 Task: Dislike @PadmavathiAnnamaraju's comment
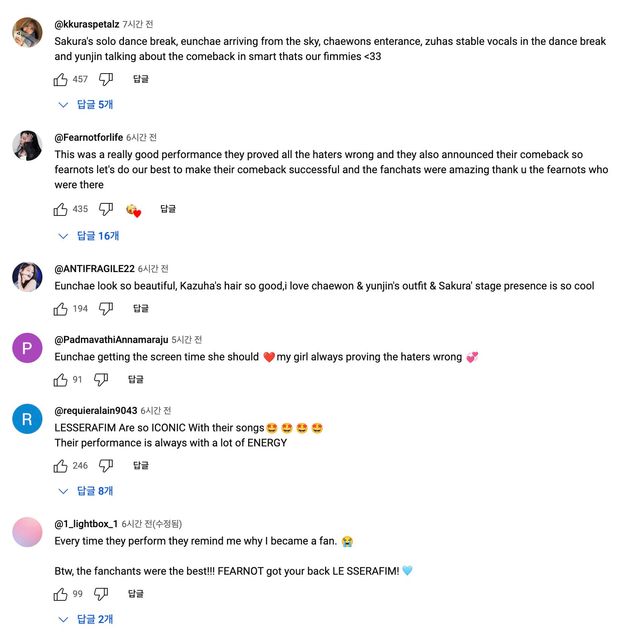[101, 380]
